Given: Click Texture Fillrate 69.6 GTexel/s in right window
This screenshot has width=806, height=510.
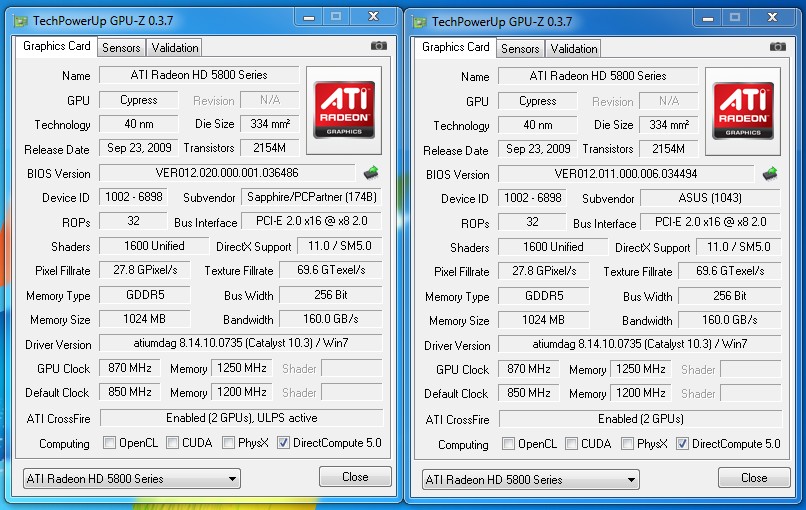Looking at the screenshot, I should 730,271.
